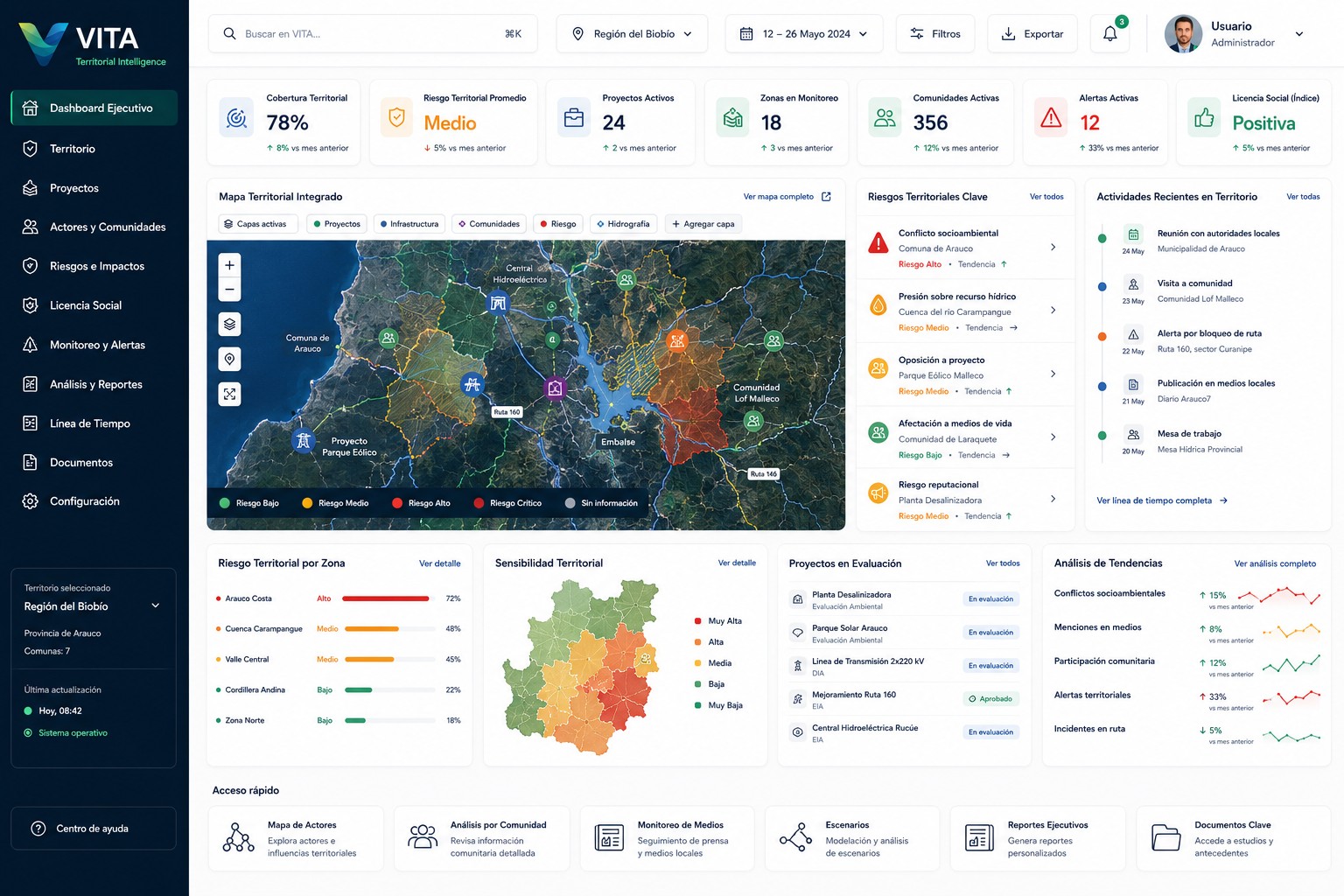Zoom out on the map
This screenshot has width=1344, height=896.
[229, 290]
